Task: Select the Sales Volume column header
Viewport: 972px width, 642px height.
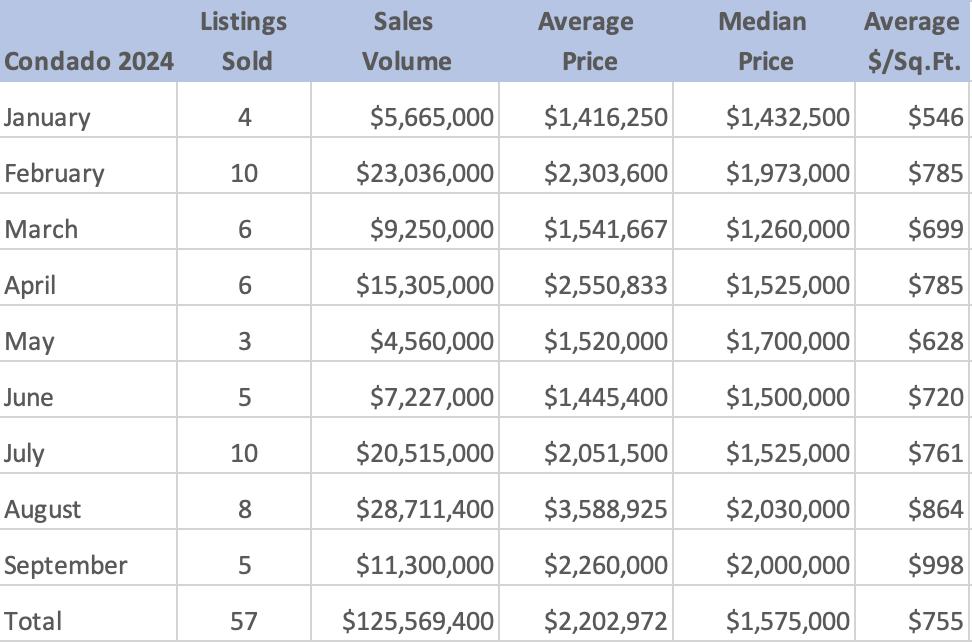Action: point(406,41)
